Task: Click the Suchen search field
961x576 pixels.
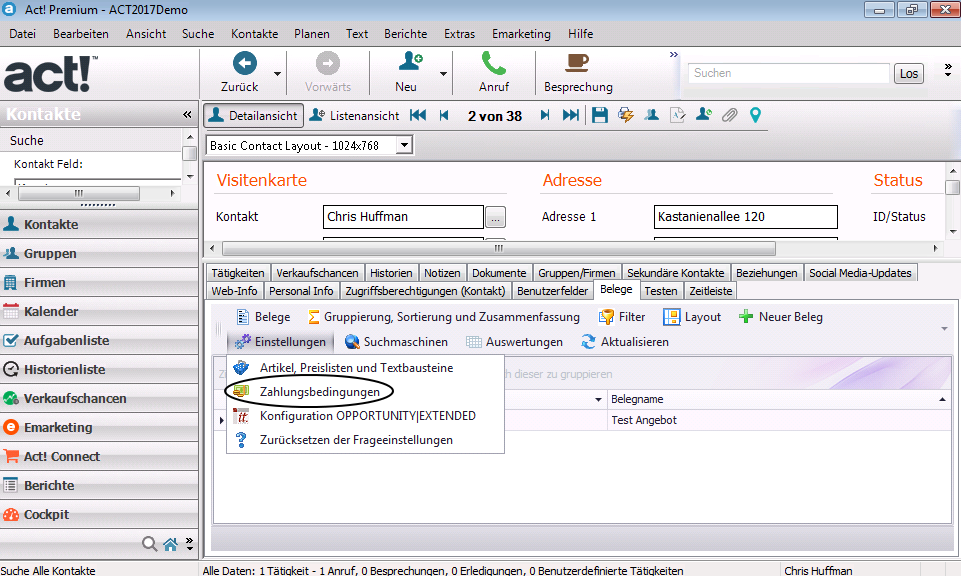Action: pyautogui.click(x=788, y=73)
